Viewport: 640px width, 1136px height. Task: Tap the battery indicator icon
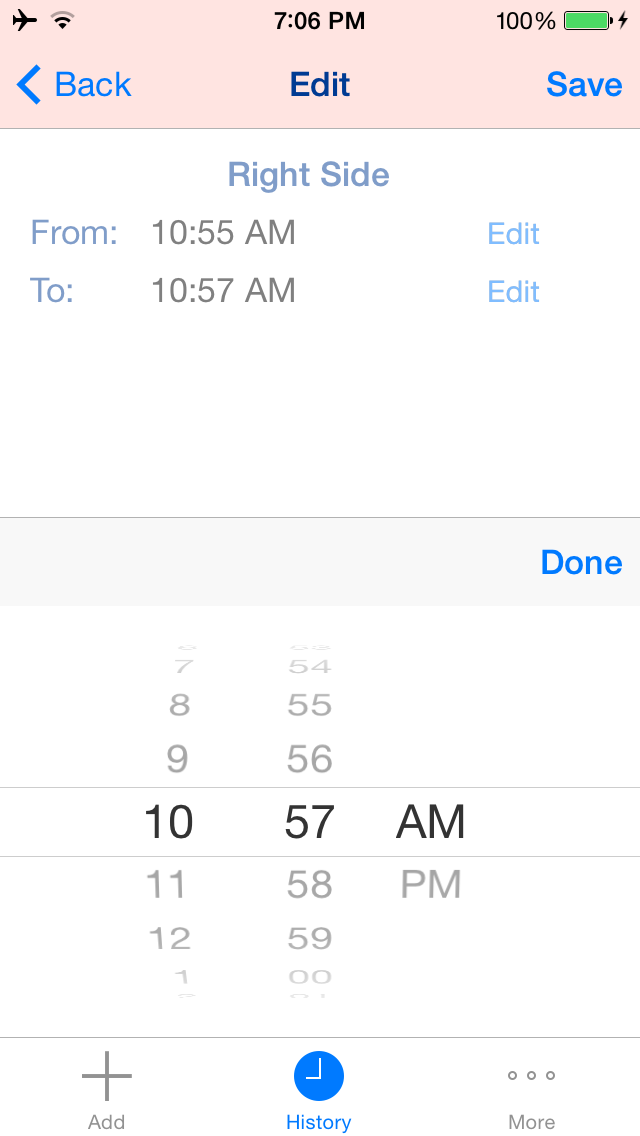[x=588, y=20]
